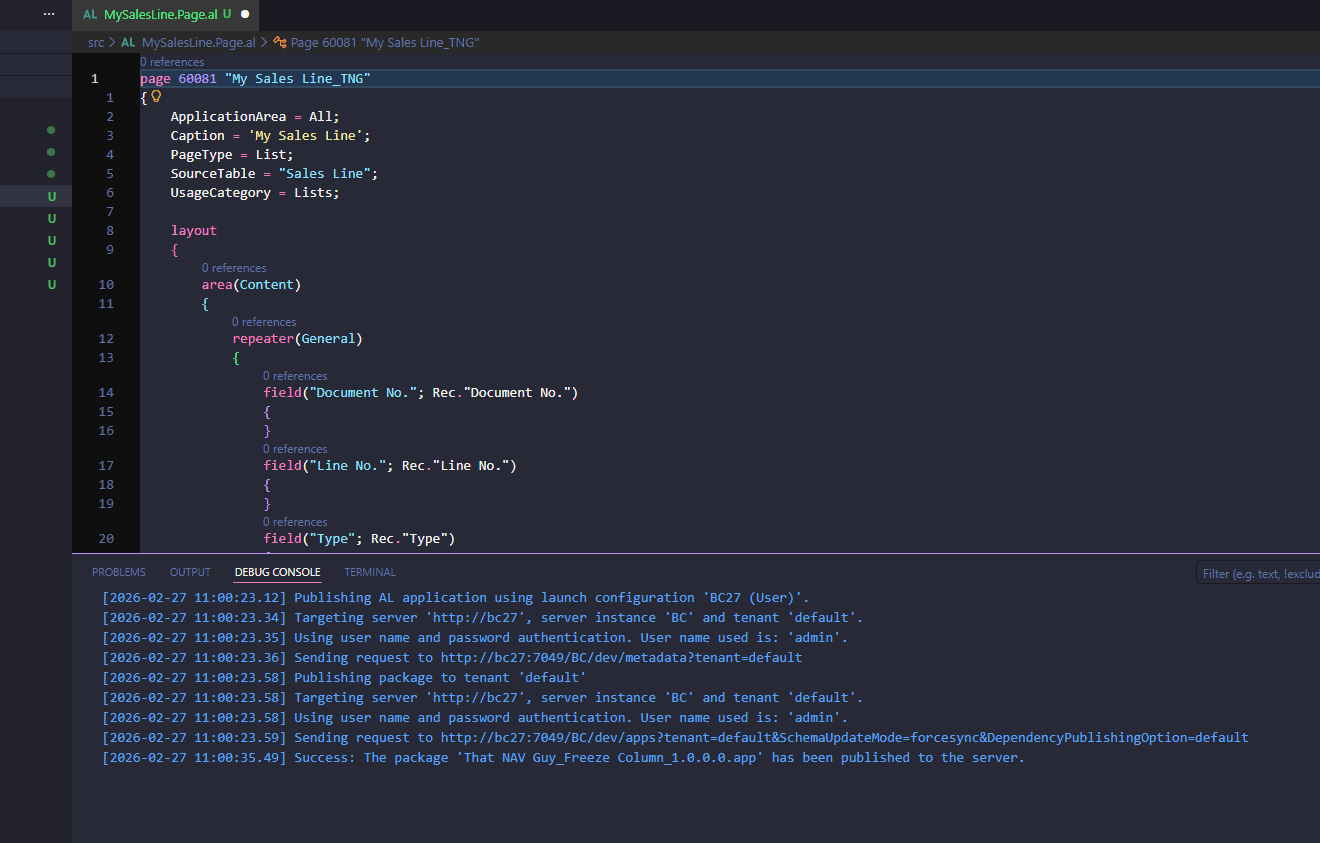The height and width of the screenshot is (843, 1320).
Task: Expand MySalesLine.Page.al breadcrumb dropdown
Action: tap(198, 43)
